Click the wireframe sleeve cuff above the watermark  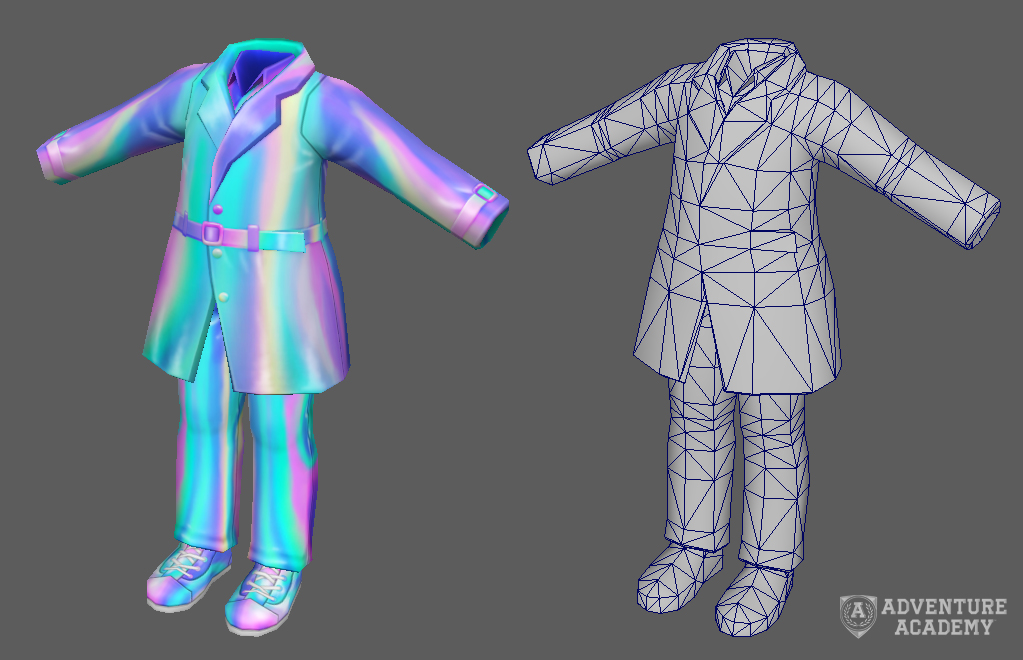pos(975,218)
